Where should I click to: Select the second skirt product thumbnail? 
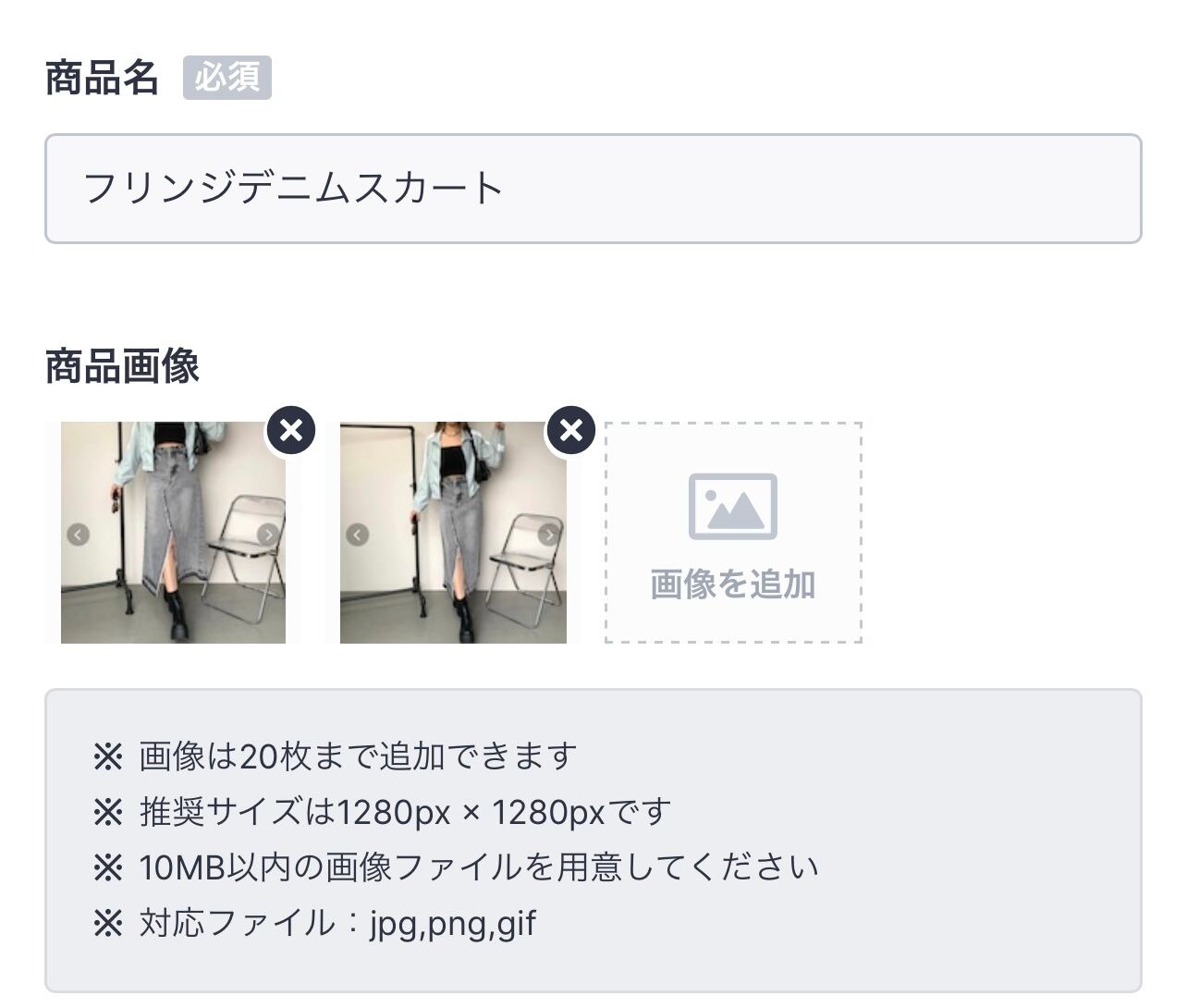click(453, 533)
